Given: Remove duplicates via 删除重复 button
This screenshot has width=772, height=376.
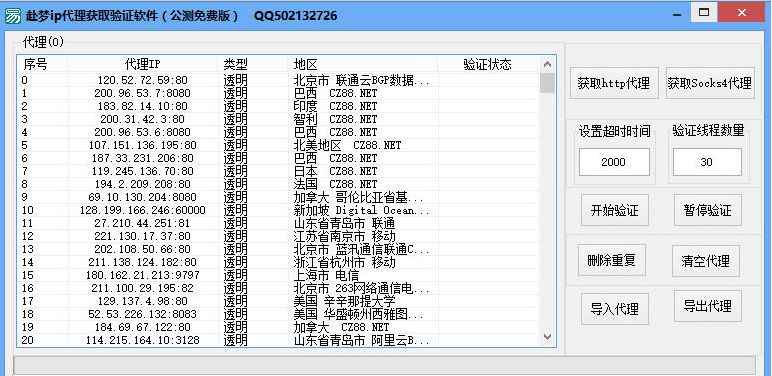Looking at the screenshot, I should point(612,260).
